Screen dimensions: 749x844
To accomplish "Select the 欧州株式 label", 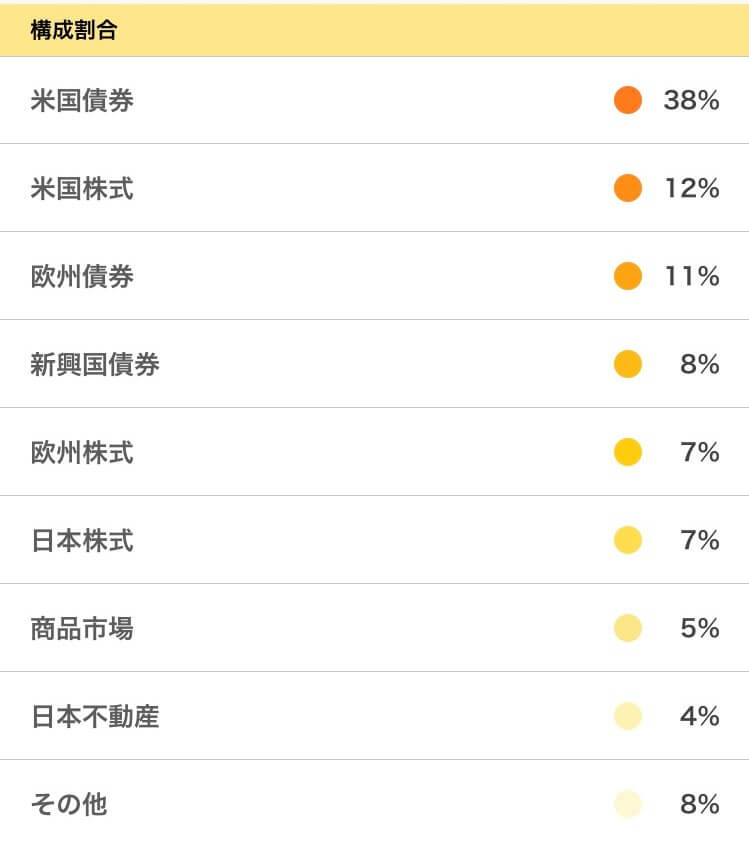I will tap(82, 453).
